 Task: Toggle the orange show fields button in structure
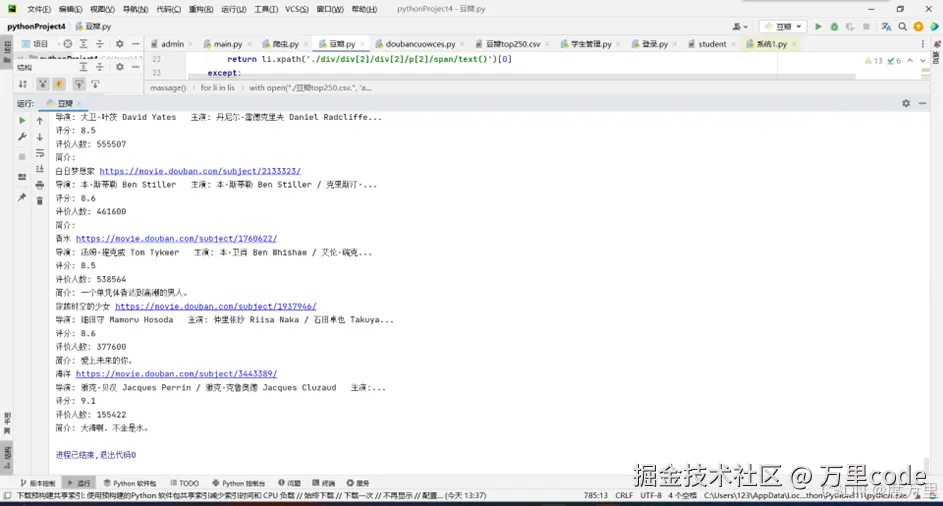click(x=59, y=84)
